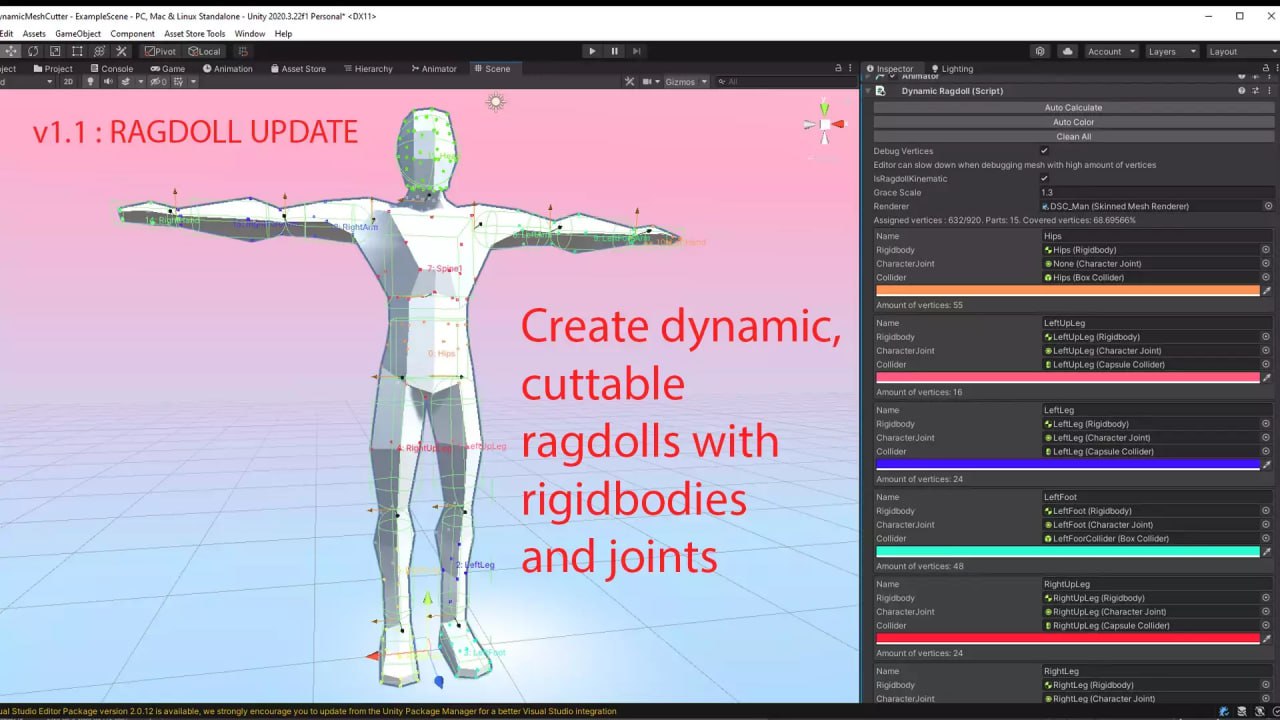This screenshot has height=720, width=1280.
Task: Select the Move tool
Action: pyautogui.click(x=11, y=51)
